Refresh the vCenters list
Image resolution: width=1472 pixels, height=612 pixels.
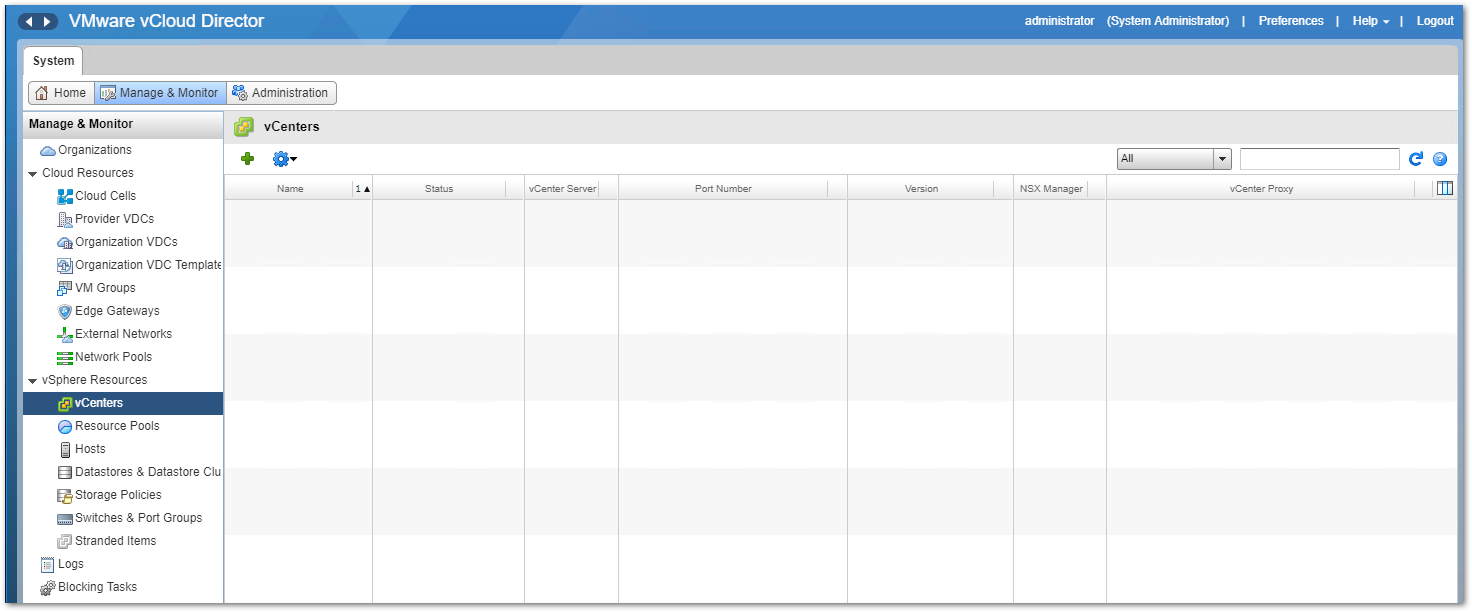click(1415, 159)
